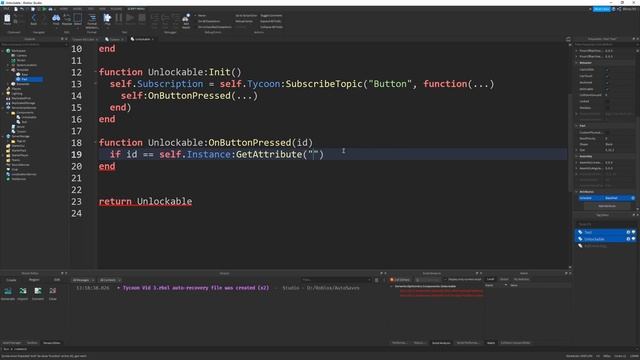
Task: Click the return Unlockable code line
Action: 145,201
